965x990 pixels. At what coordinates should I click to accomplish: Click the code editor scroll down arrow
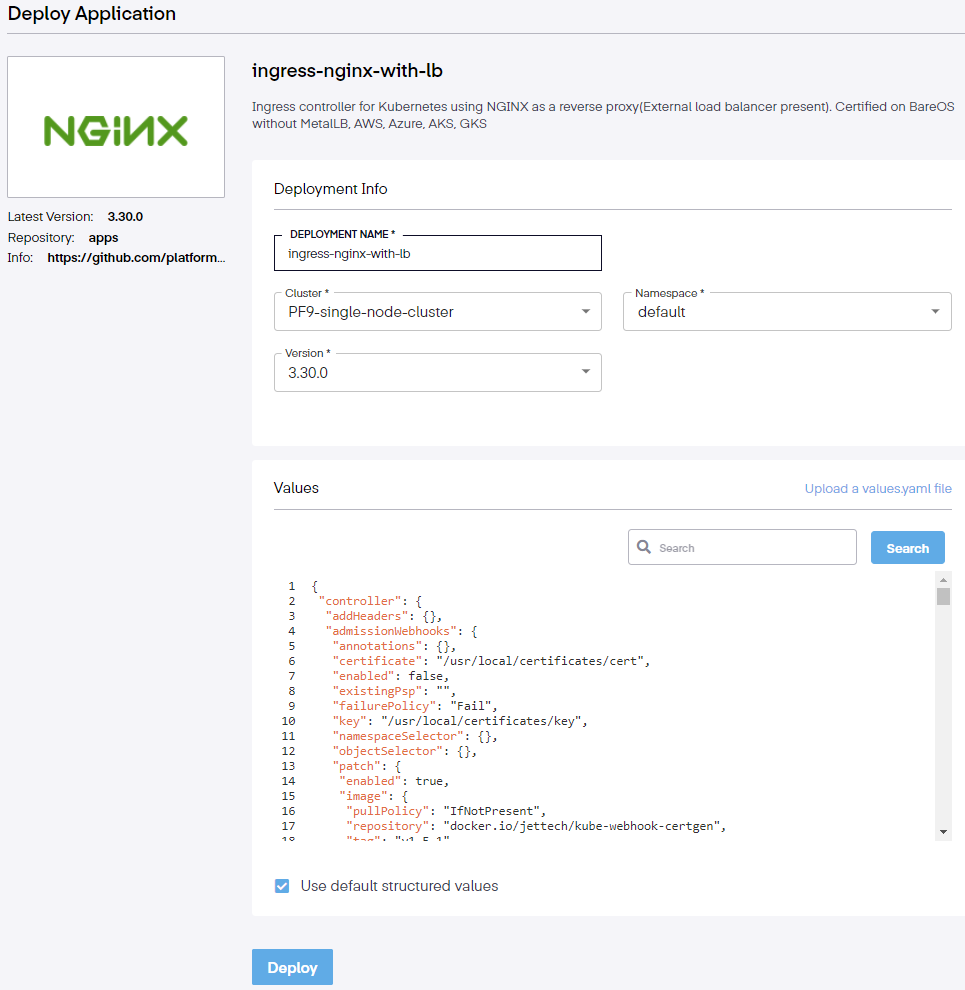(943, 832)
